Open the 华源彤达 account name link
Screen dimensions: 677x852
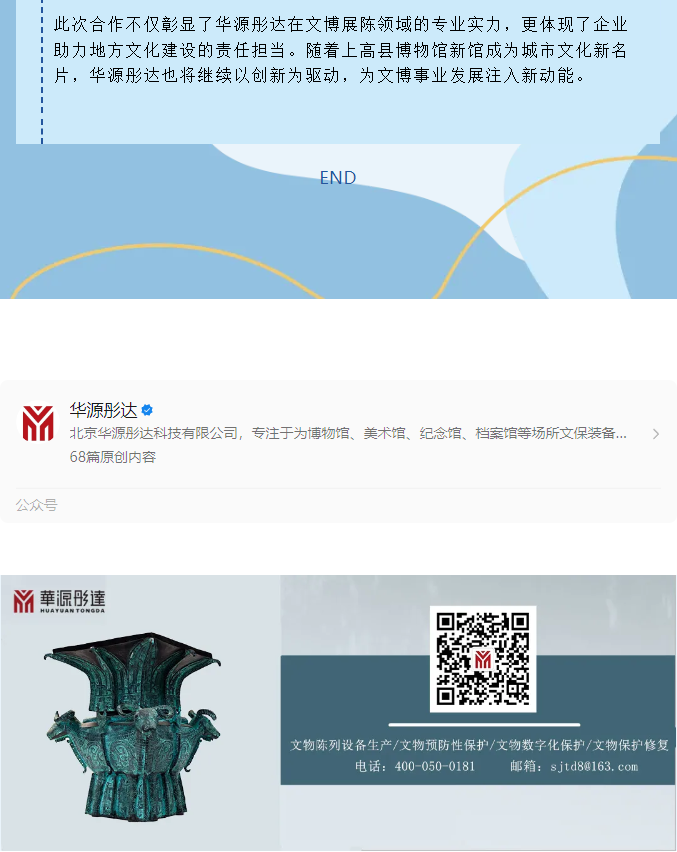pyautogui.click(x=103, y=410)
